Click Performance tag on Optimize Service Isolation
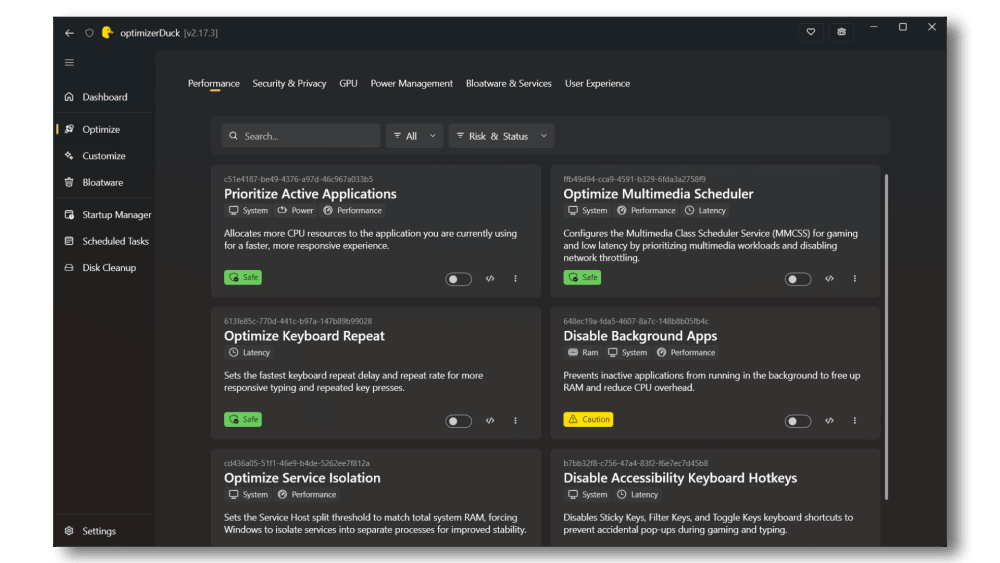 click(x=307, y=495)
